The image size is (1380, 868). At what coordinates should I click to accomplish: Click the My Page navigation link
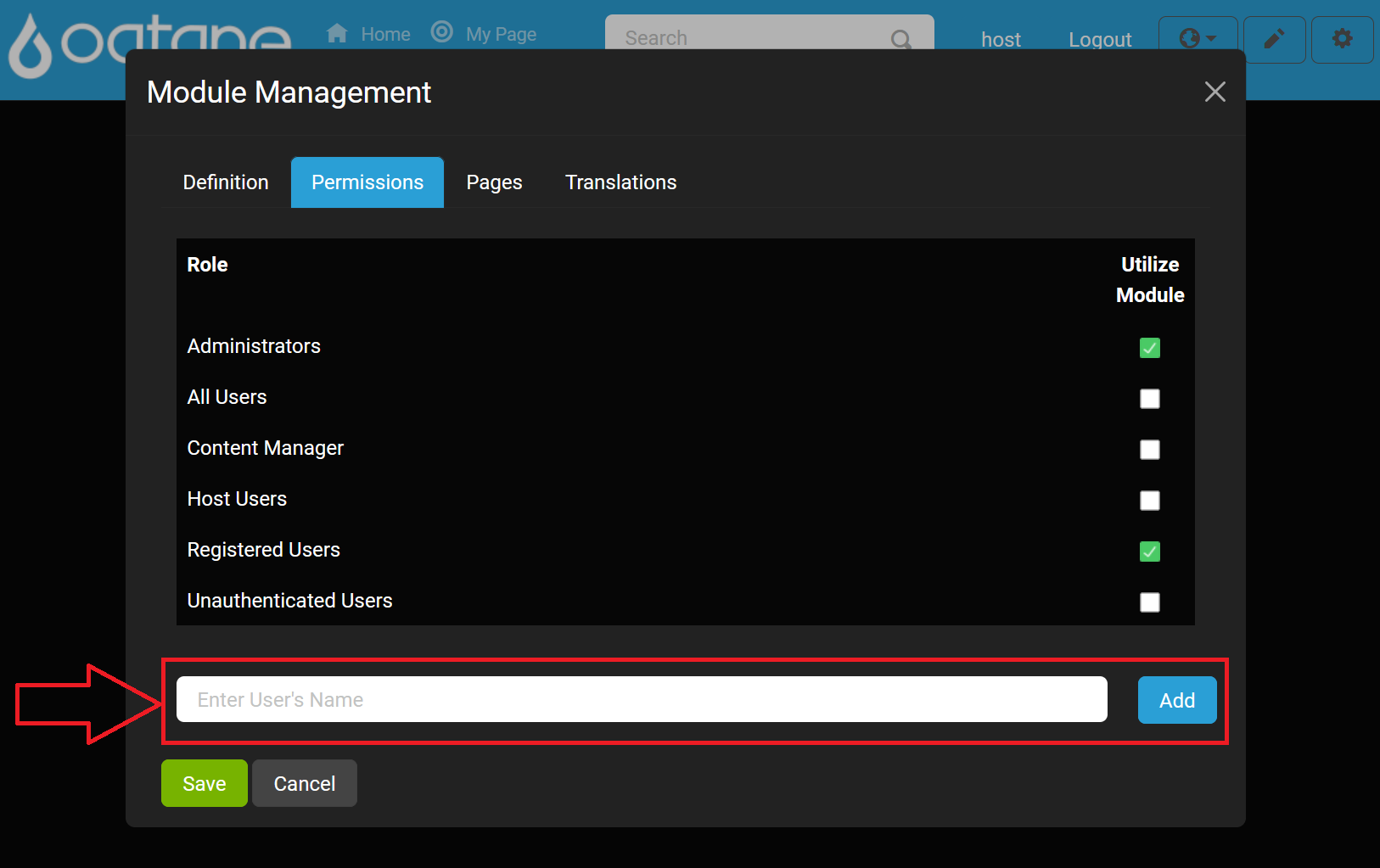(501, 35)
